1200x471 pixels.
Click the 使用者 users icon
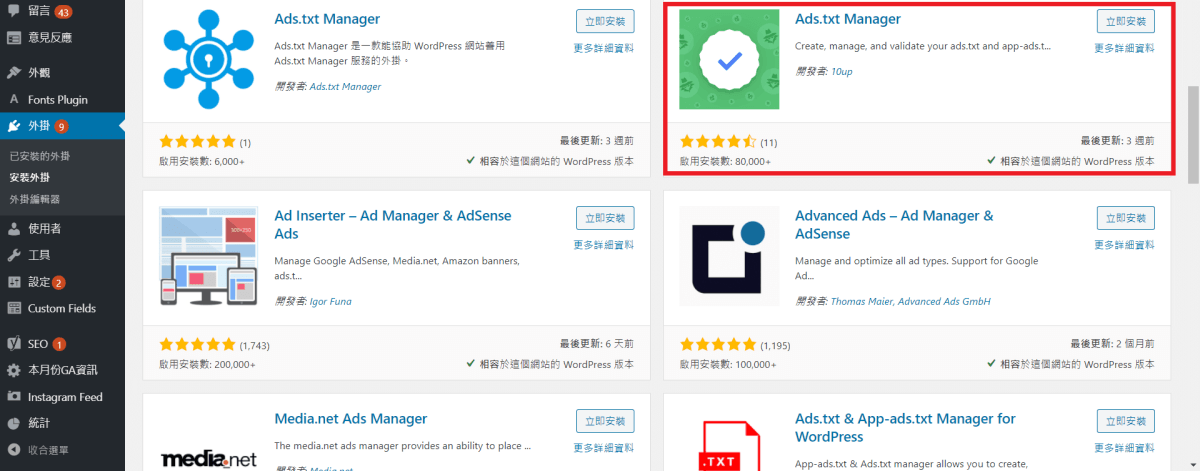pos(14,228)
